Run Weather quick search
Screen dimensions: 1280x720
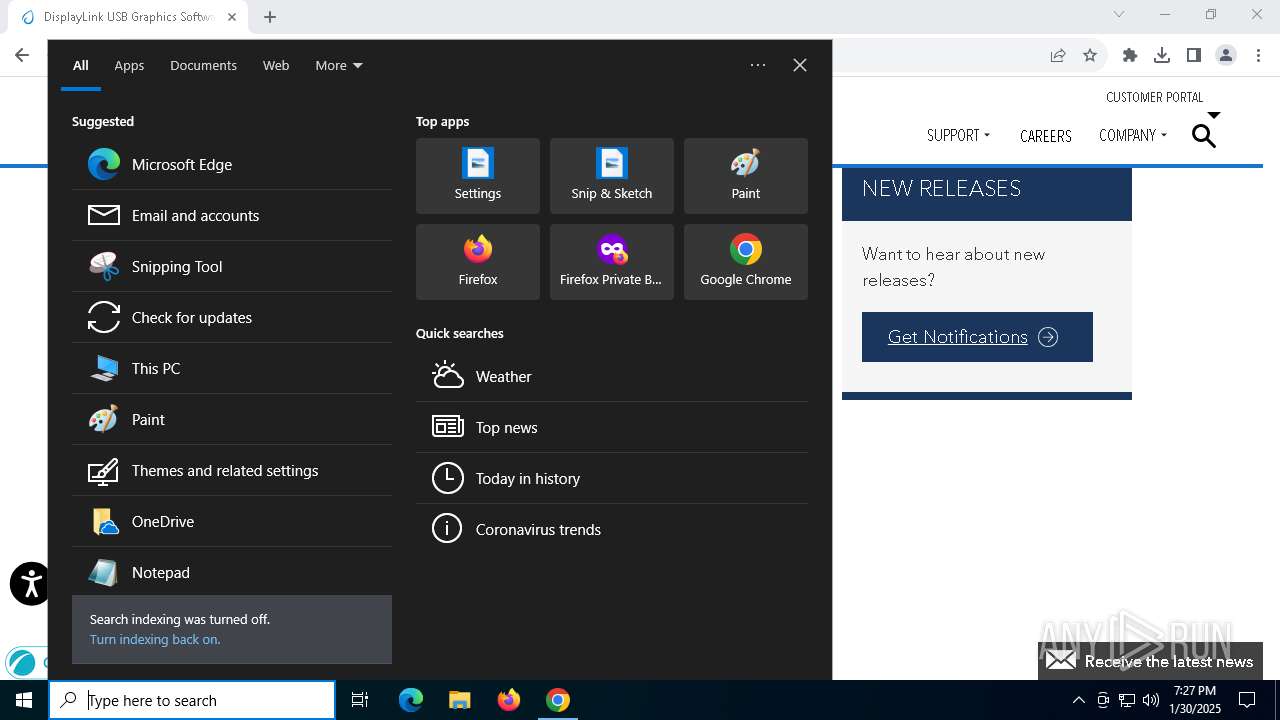pos(612,377)
